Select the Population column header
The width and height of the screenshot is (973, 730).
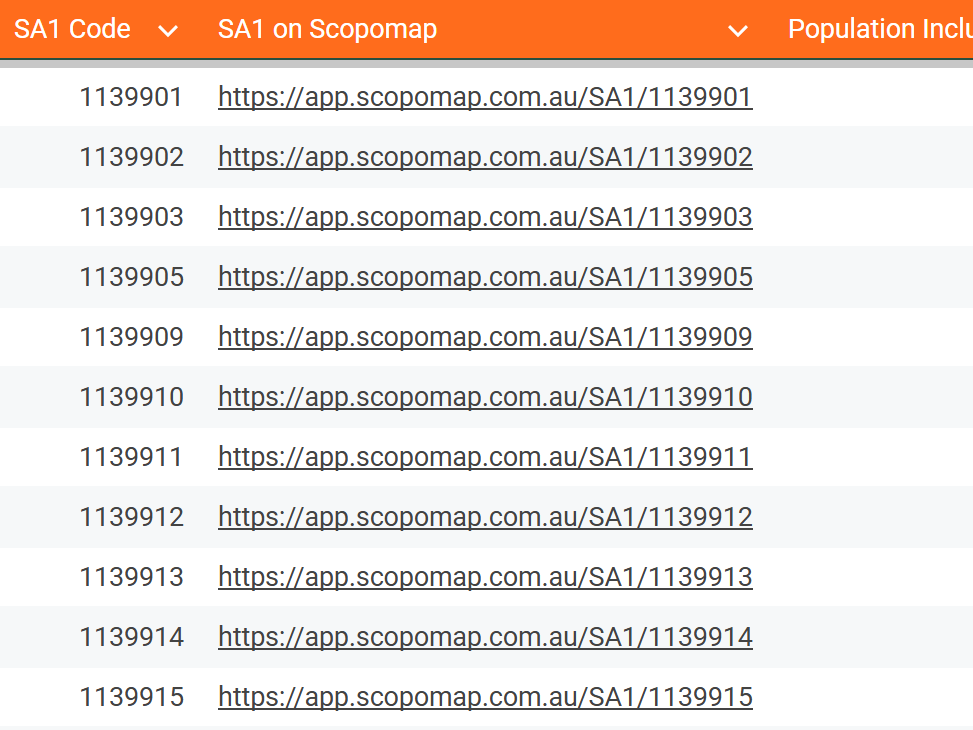click(879, 29)
